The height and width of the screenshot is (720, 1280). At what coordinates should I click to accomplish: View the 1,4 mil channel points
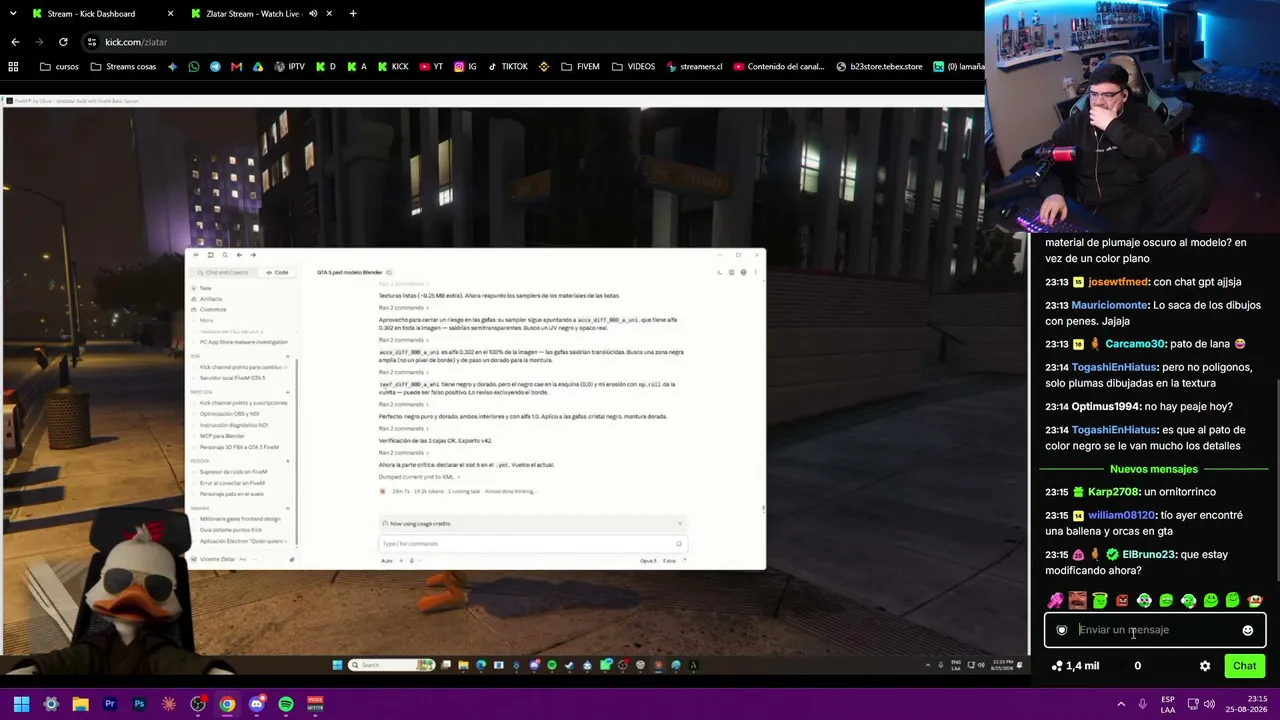pyautogui.click(x=1076, y=666)
